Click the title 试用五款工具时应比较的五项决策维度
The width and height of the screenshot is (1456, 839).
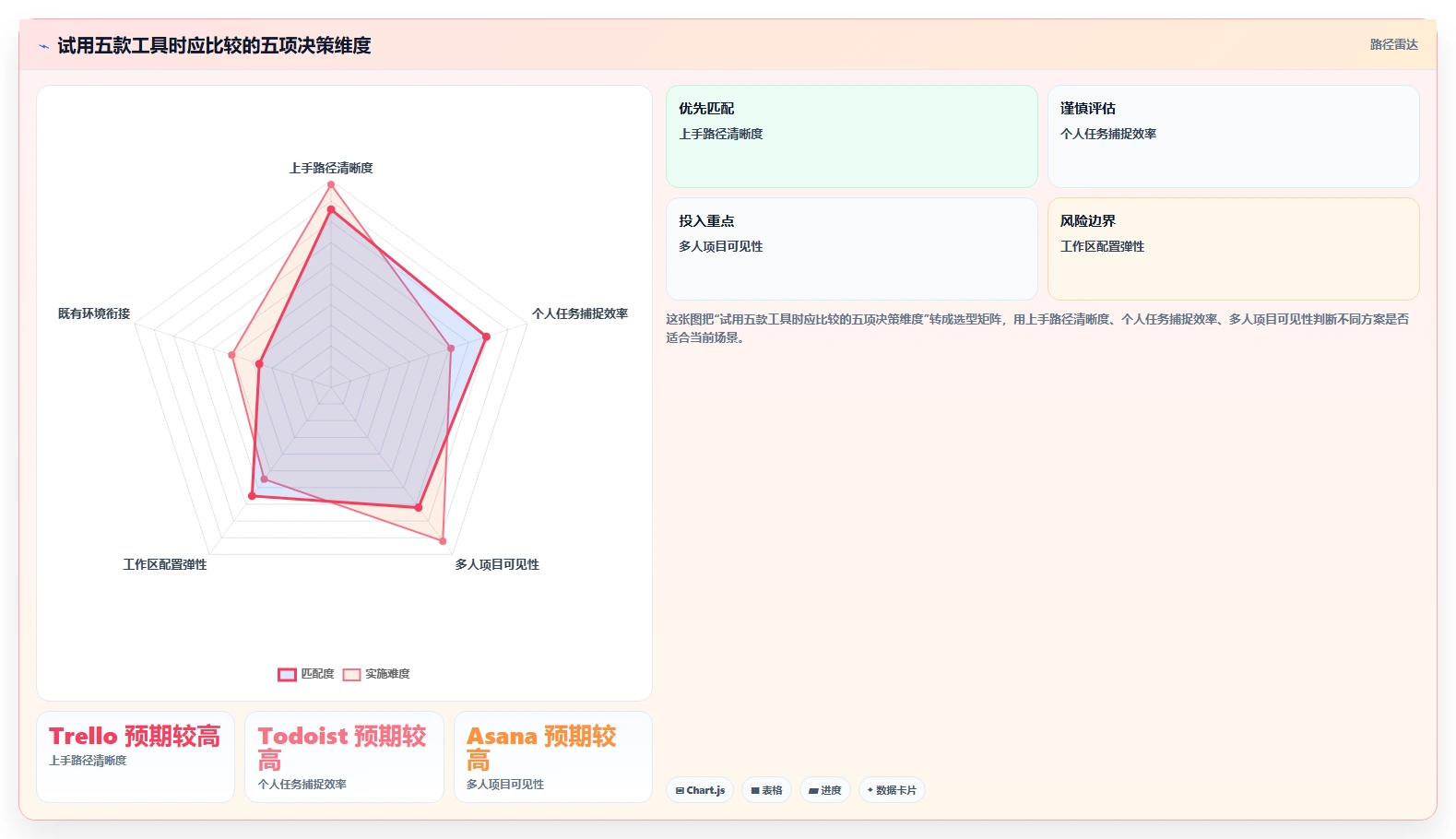pyautogui.click(x=214, y=45)
